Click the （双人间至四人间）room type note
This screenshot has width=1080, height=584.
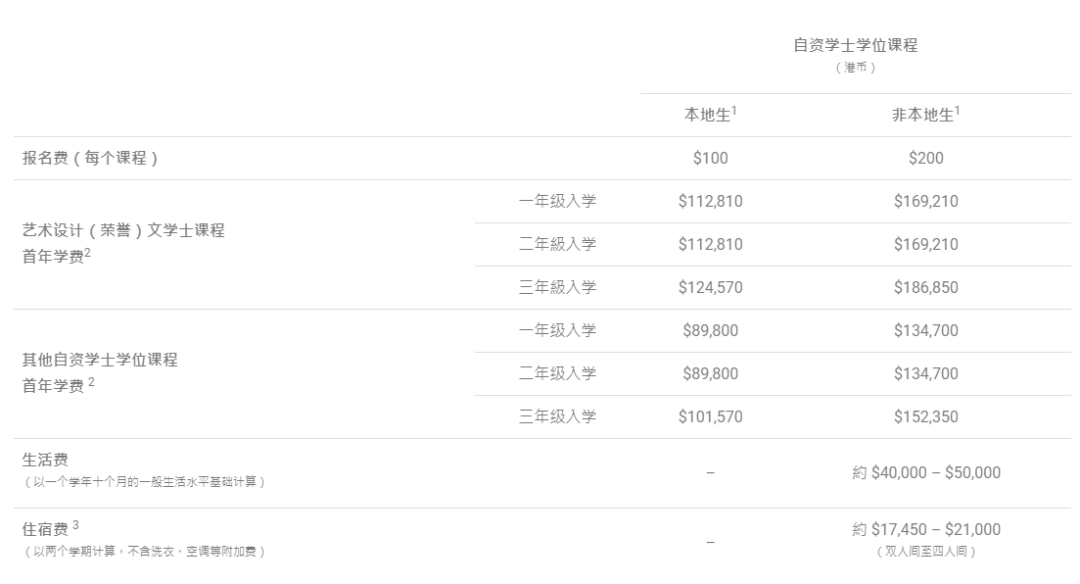pos(927,550)
